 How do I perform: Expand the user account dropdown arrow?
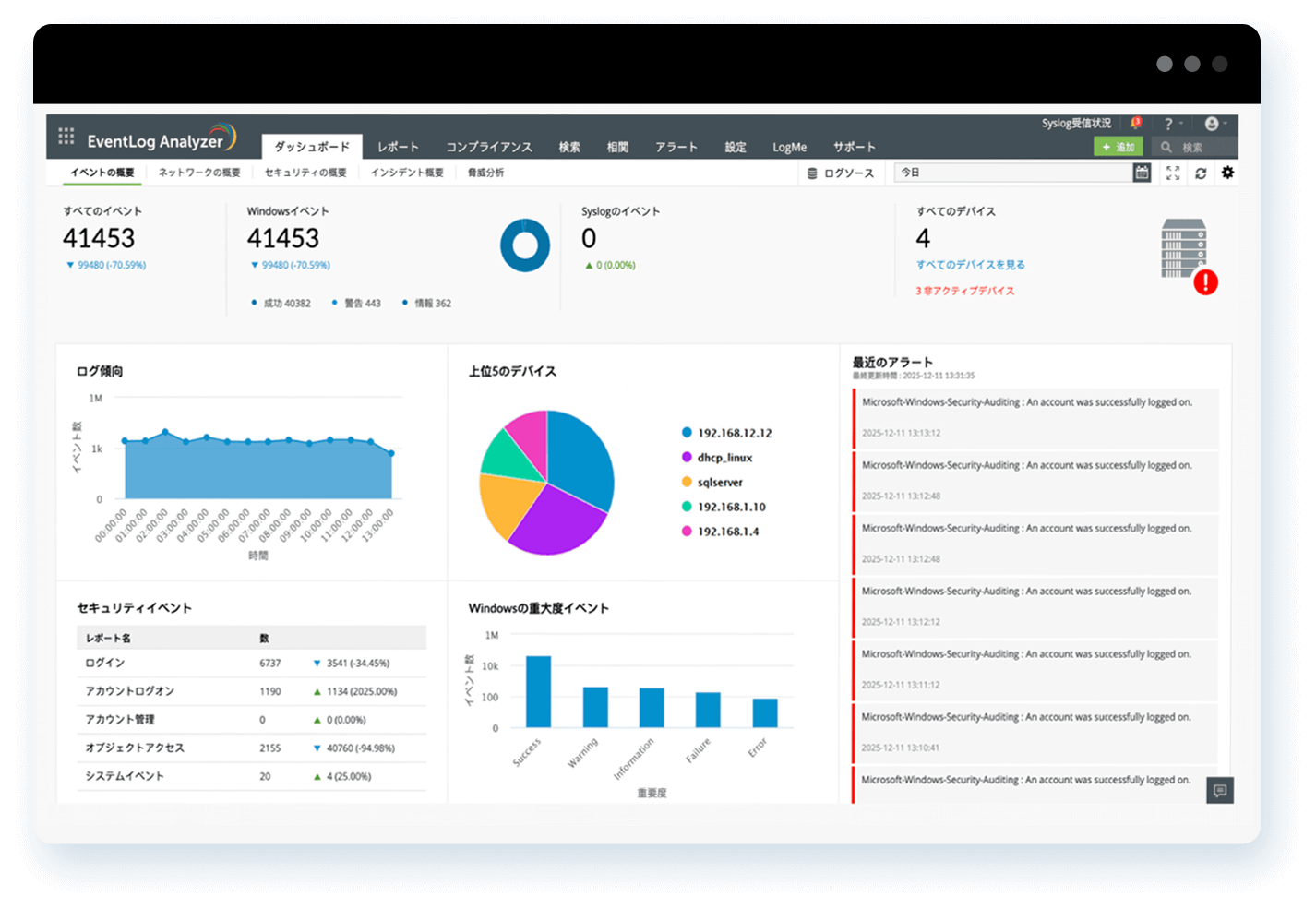coord(1224,122)
